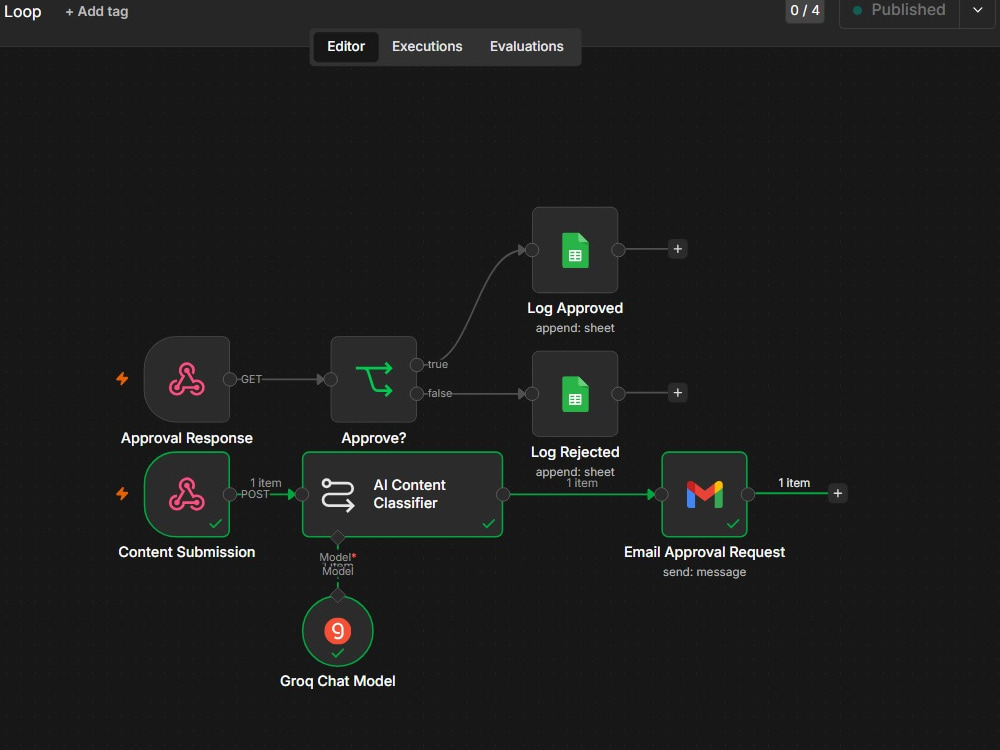The height and width of the screenshot is (750, 1000).
Task: Click output connector of AI Content Classifier
Action: pos(503,494)
